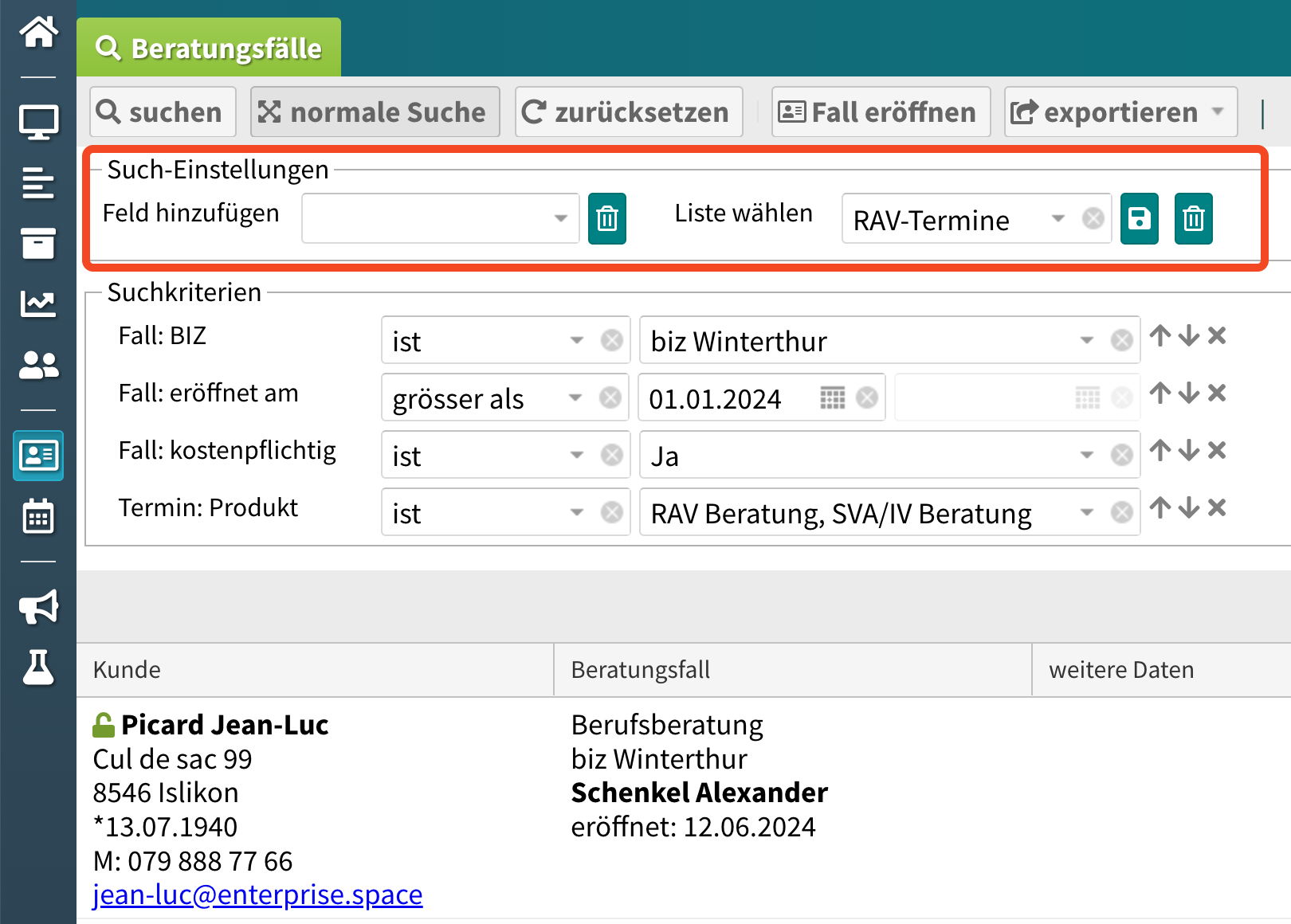Clear the biz Winterthur value
1291x924 pixels.
point(1122,340)
